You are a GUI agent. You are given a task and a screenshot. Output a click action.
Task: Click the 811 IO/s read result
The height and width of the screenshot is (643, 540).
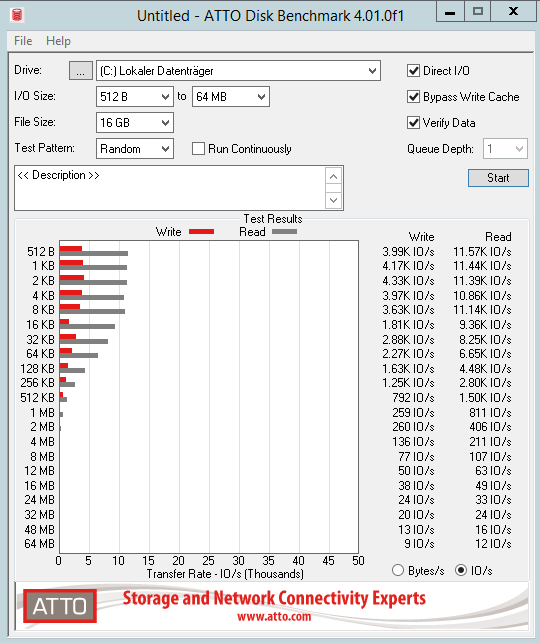point(490,413)
